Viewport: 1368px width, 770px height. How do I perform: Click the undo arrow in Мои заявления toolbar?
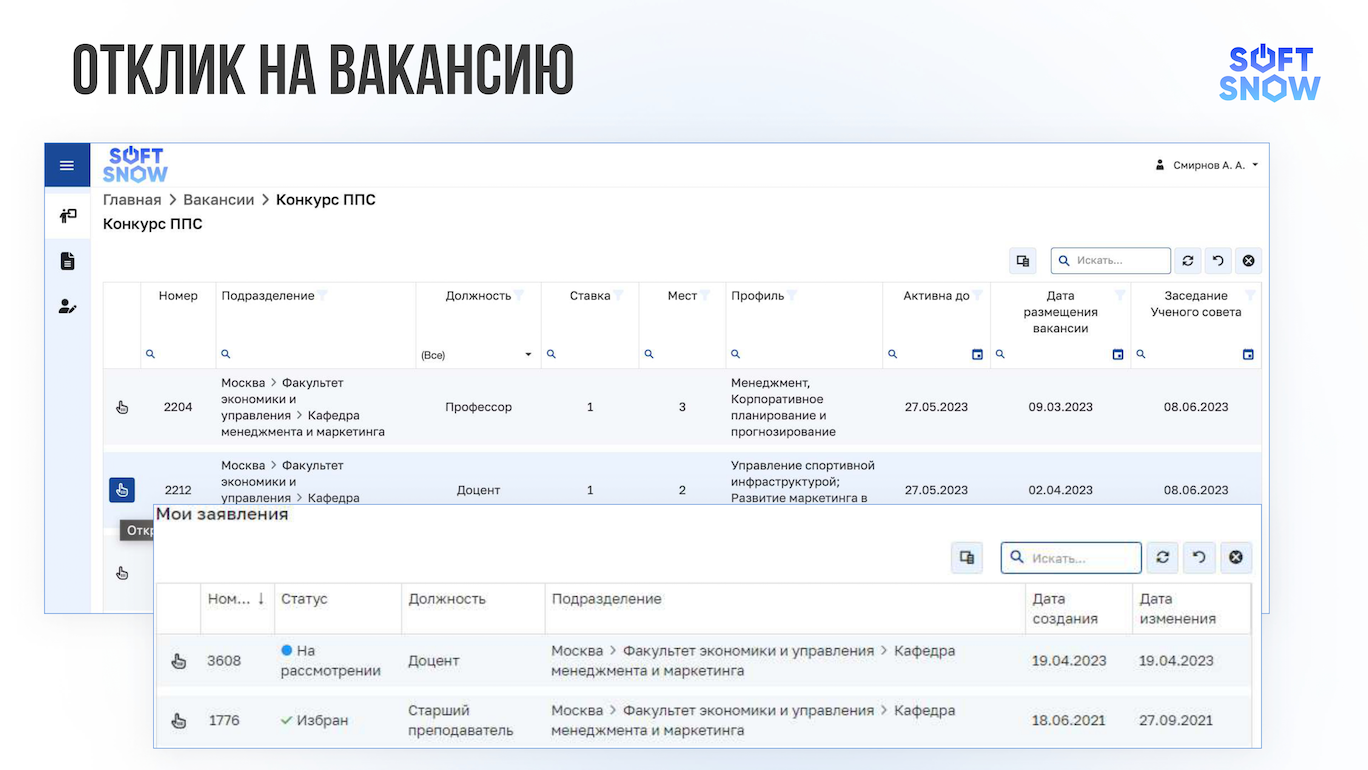(x=1199, y=558)
